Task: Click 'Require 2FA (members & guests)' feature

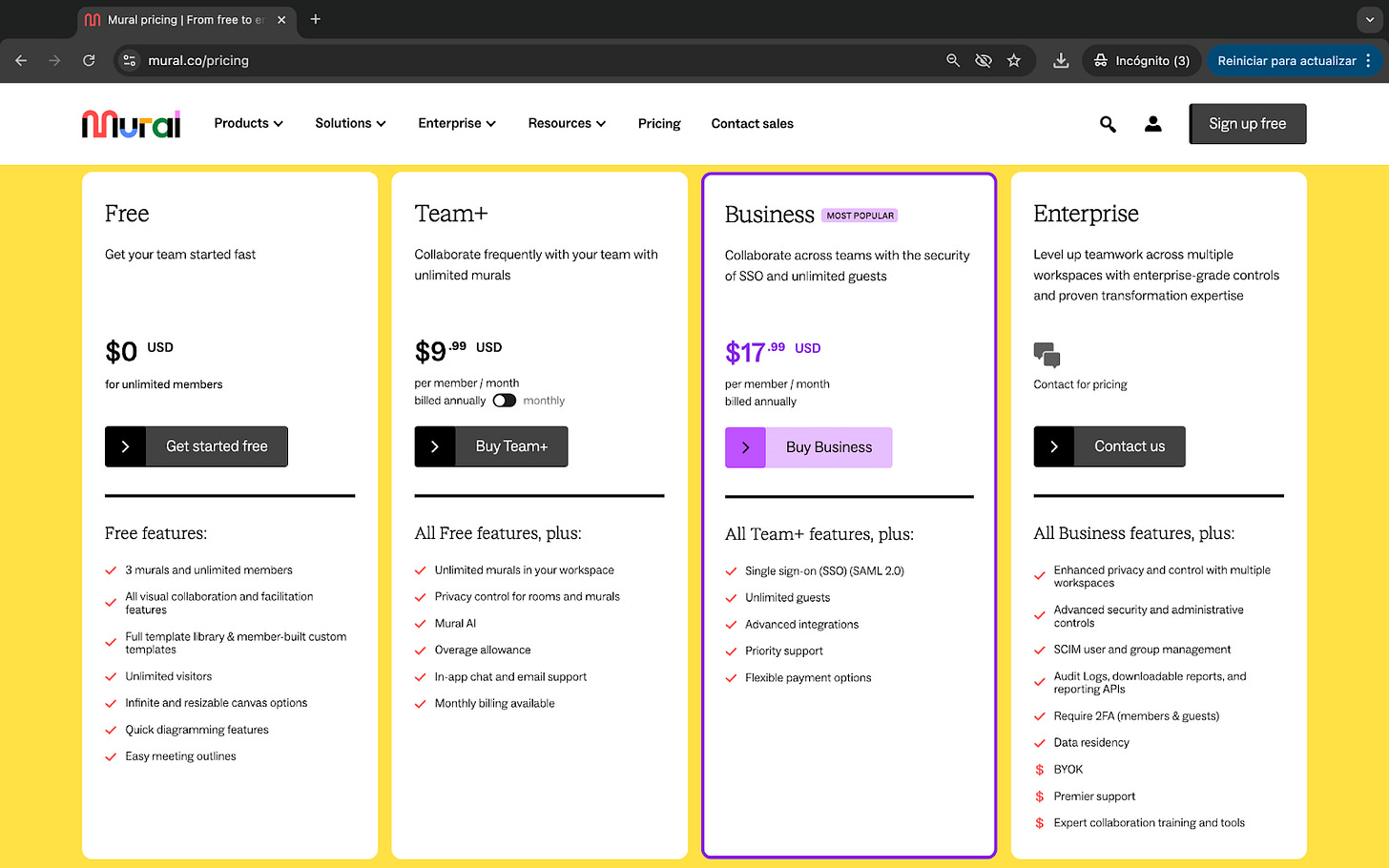Action: coord(1136,716)
